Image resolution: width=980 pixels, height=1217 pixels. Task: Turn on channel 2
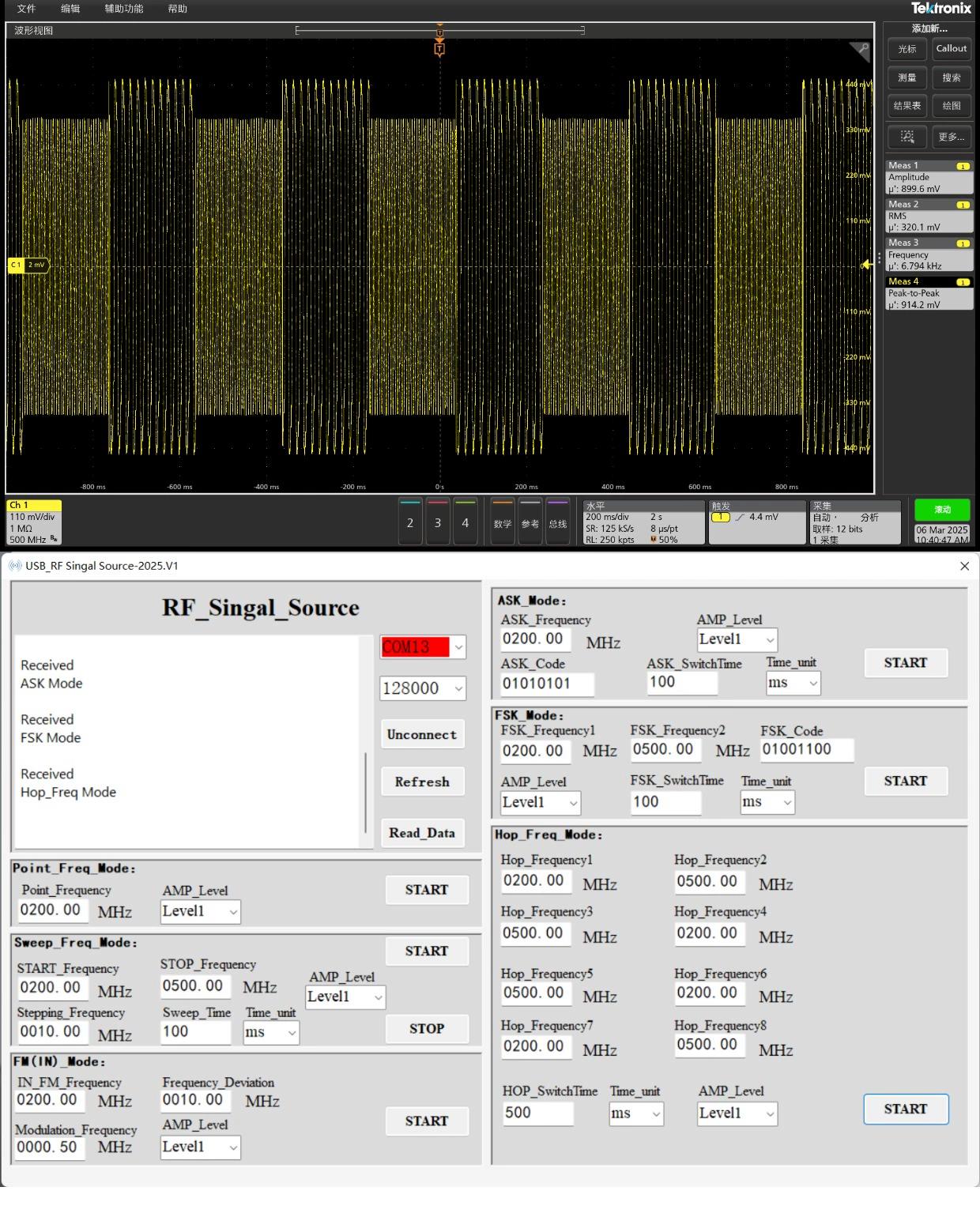(x=409, y=522)
